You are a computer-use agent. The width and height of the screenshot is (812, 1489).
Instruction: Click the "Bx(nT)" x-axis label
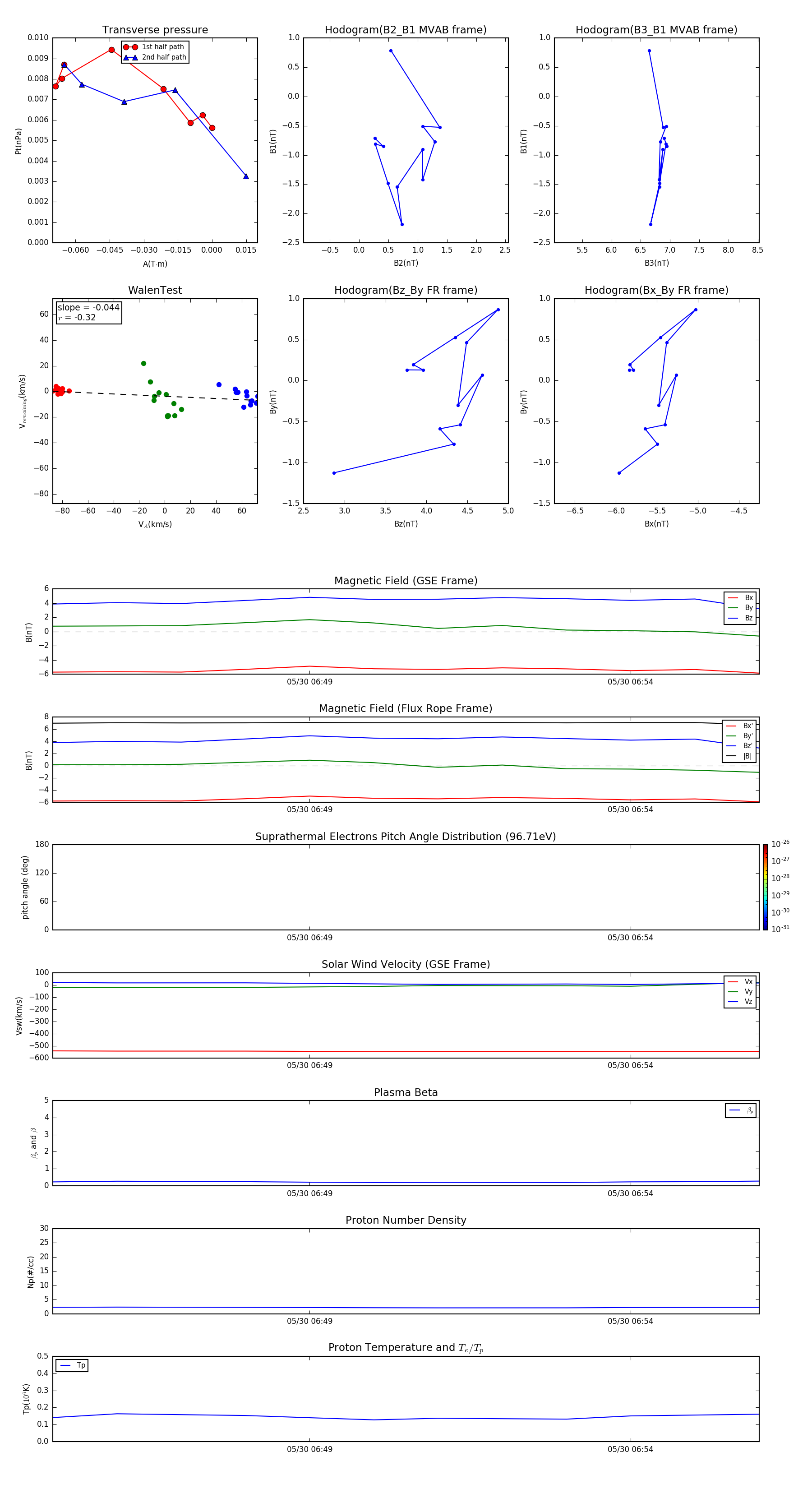656,524
